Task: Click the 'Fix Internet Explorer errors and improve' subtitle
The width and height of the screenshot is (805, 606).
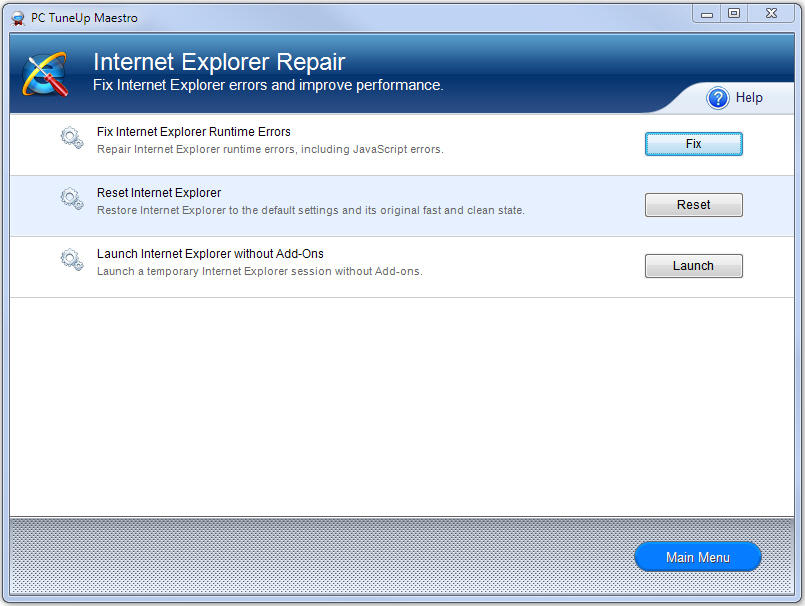Action: tap(268, 85)
